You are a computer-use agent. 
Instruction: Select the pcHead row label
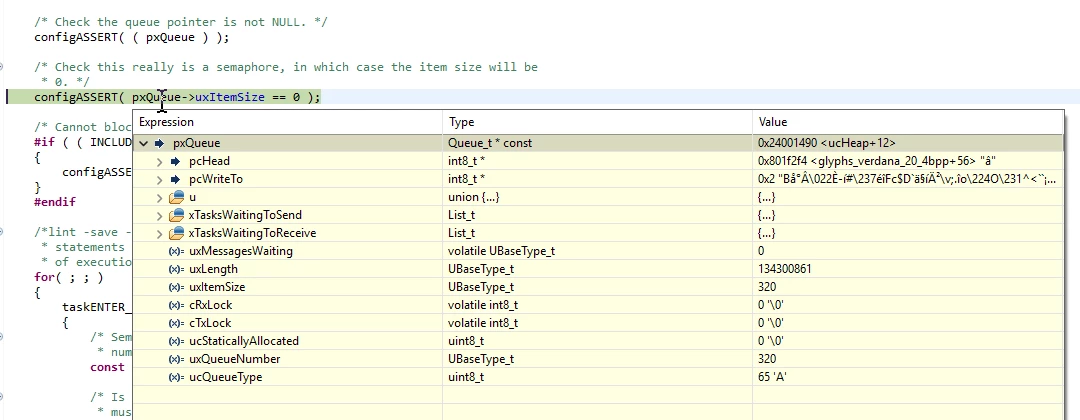pyautogui.click(x=209, y=161)
